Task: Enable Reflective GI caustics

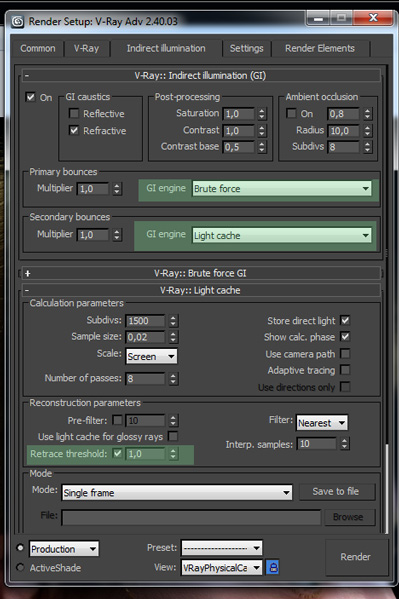Action: [74, 113]
